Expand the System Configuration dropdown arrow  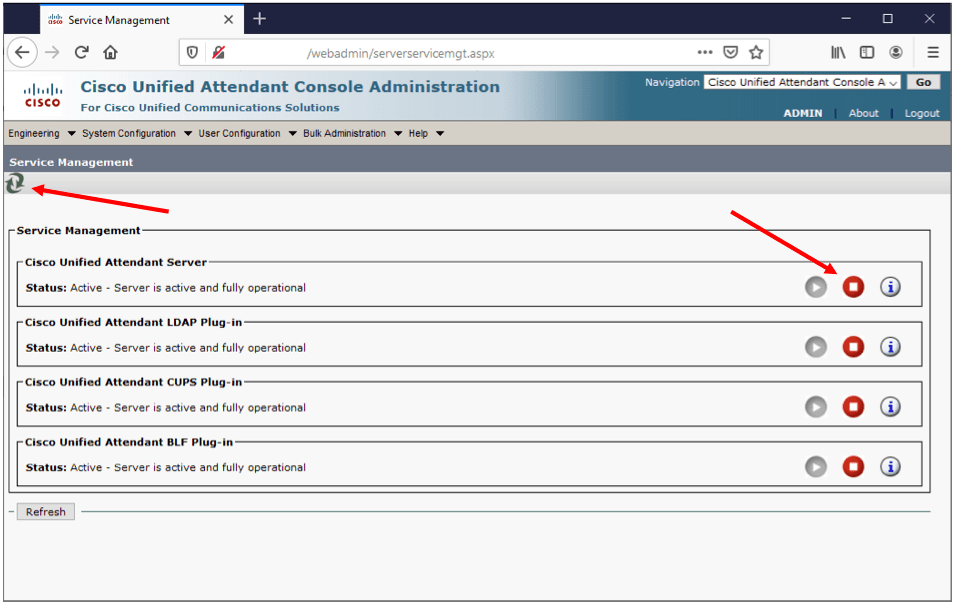[188, 134]
